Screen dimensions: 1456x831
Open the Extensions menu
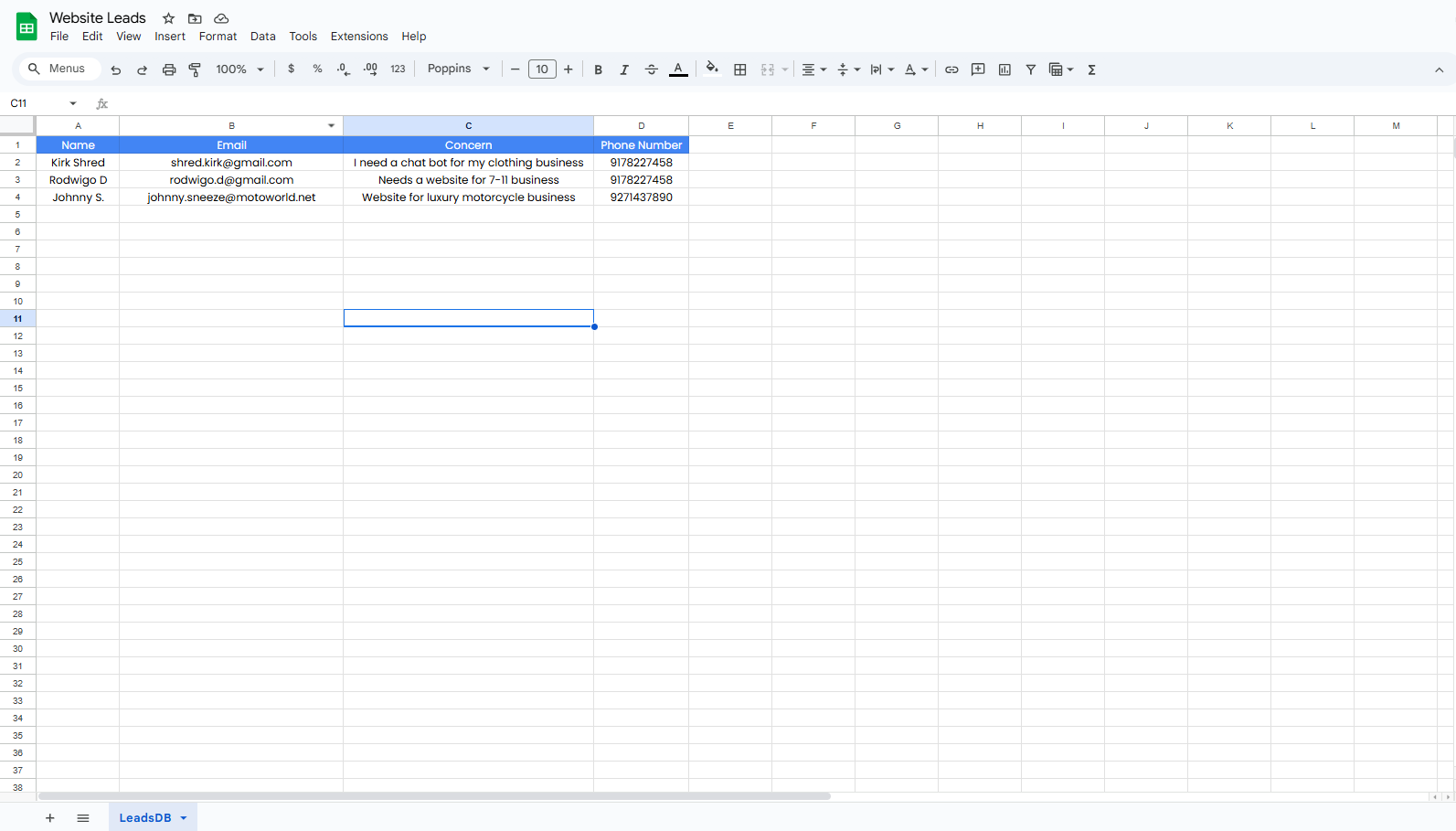pyautogui.click(x=359, y=37)
